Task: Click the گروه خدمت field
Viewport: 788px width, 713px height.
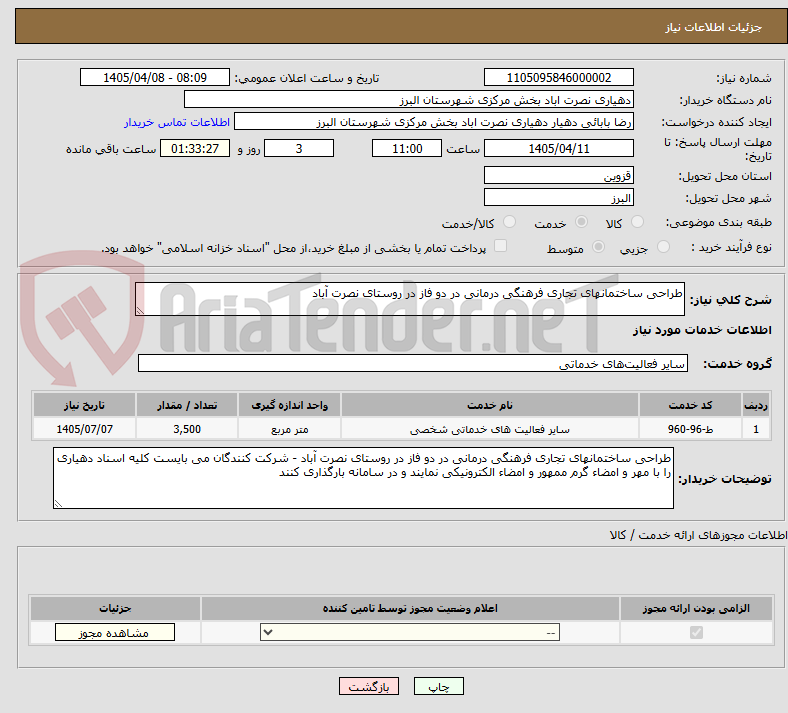Action: click(x=413, y=363)
